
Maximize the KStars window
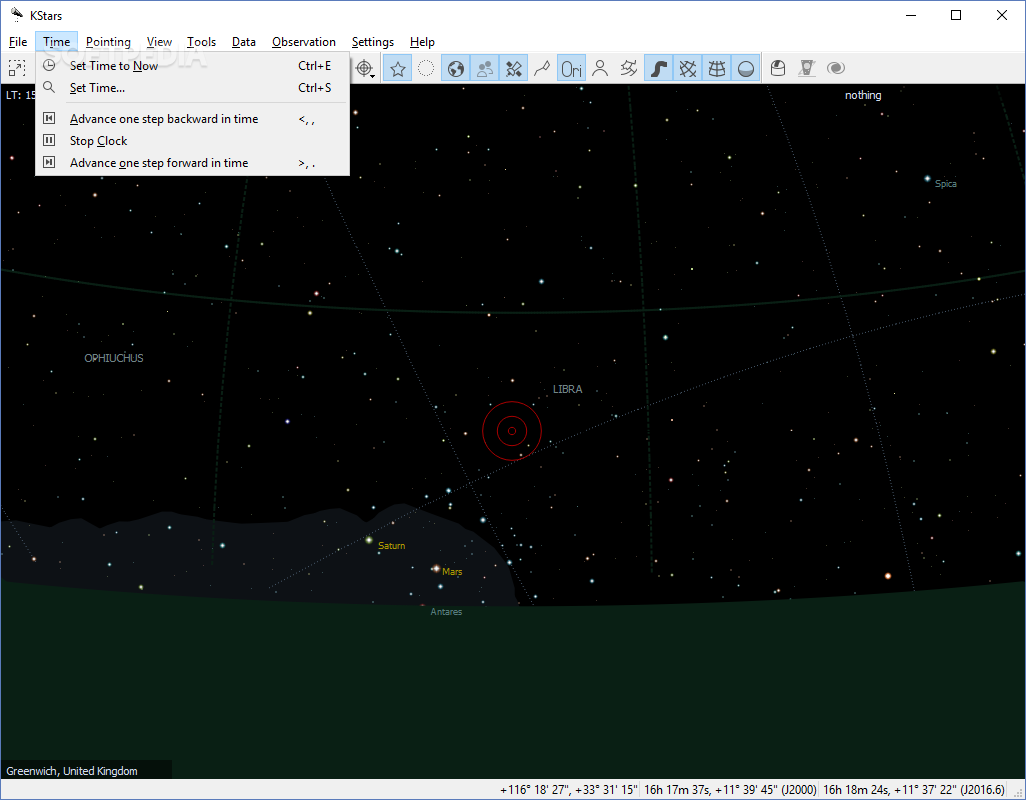coord(955,15)
